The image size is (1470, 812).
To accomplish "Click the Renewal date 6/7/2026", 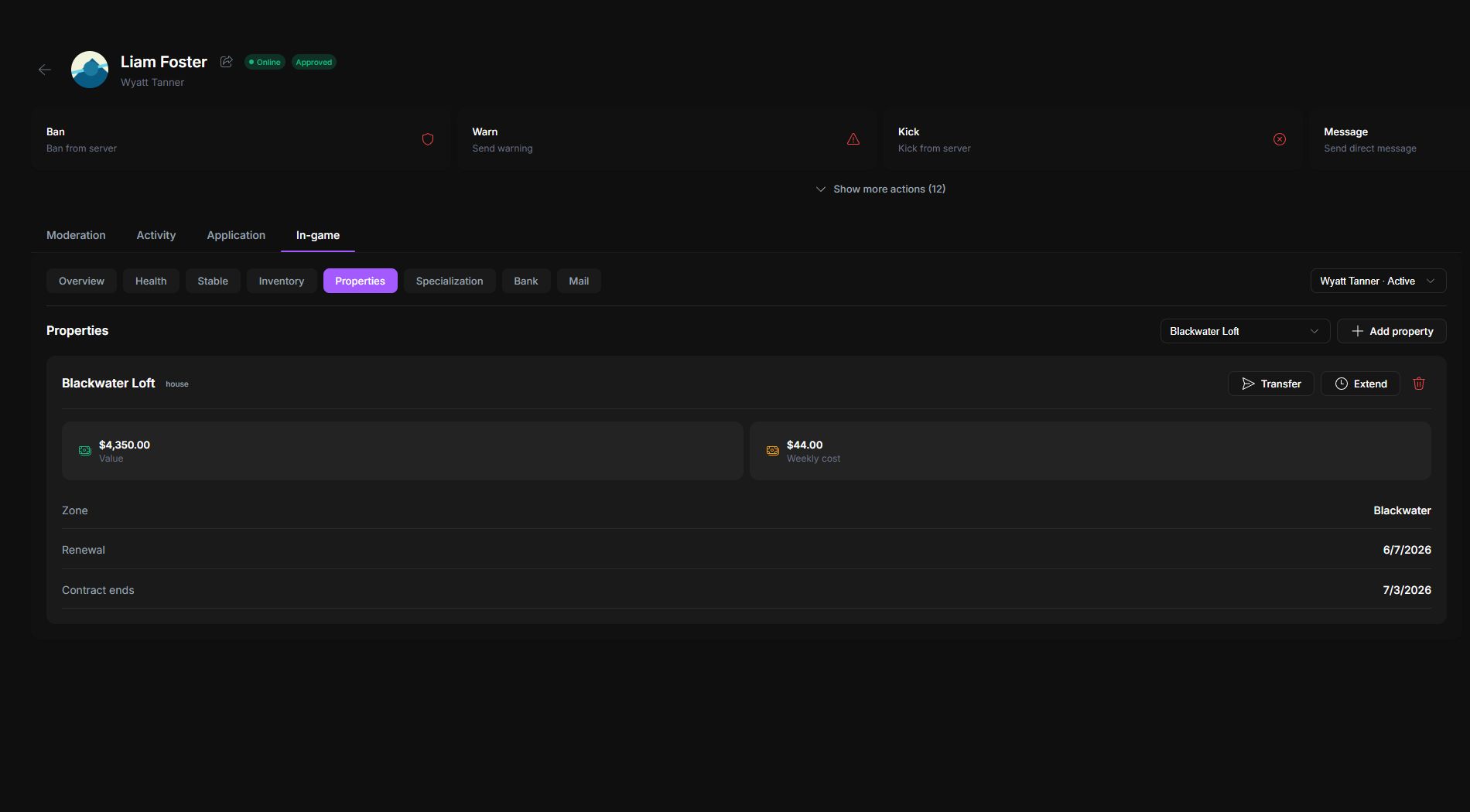I will [x=1407, y=550].
